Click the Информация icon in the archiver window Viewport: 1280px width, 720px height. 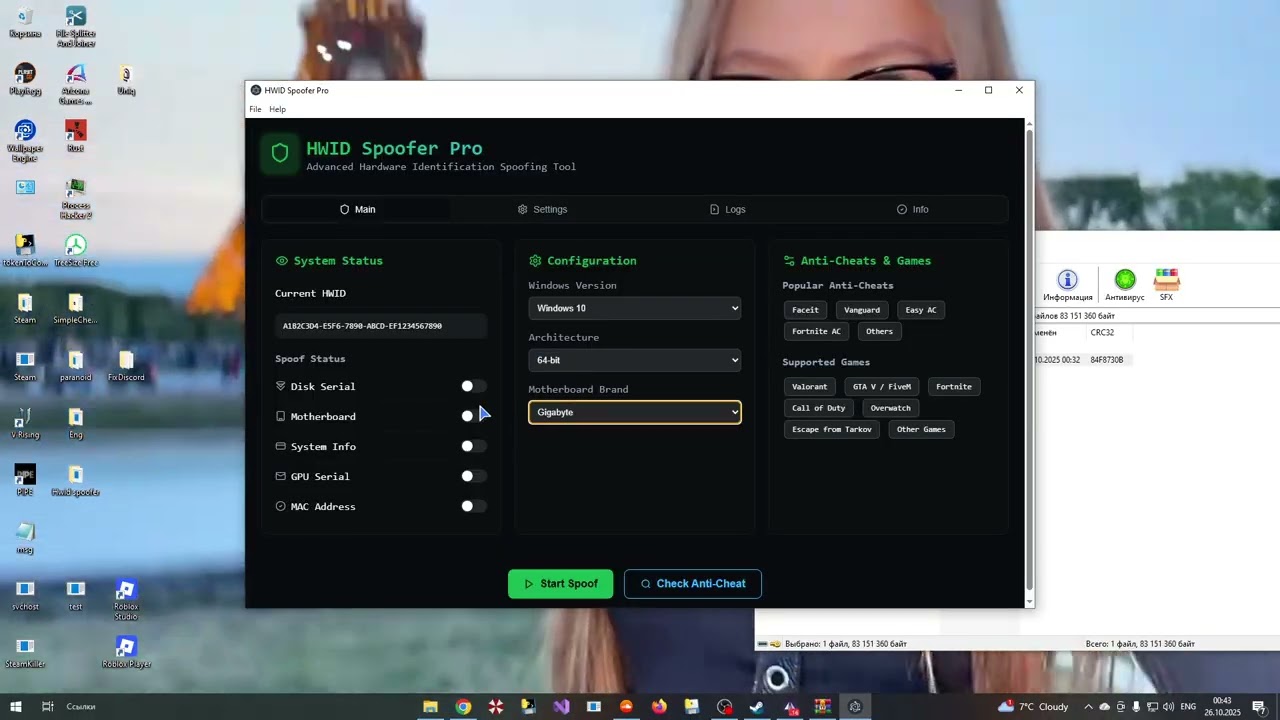pos(1068,285)
